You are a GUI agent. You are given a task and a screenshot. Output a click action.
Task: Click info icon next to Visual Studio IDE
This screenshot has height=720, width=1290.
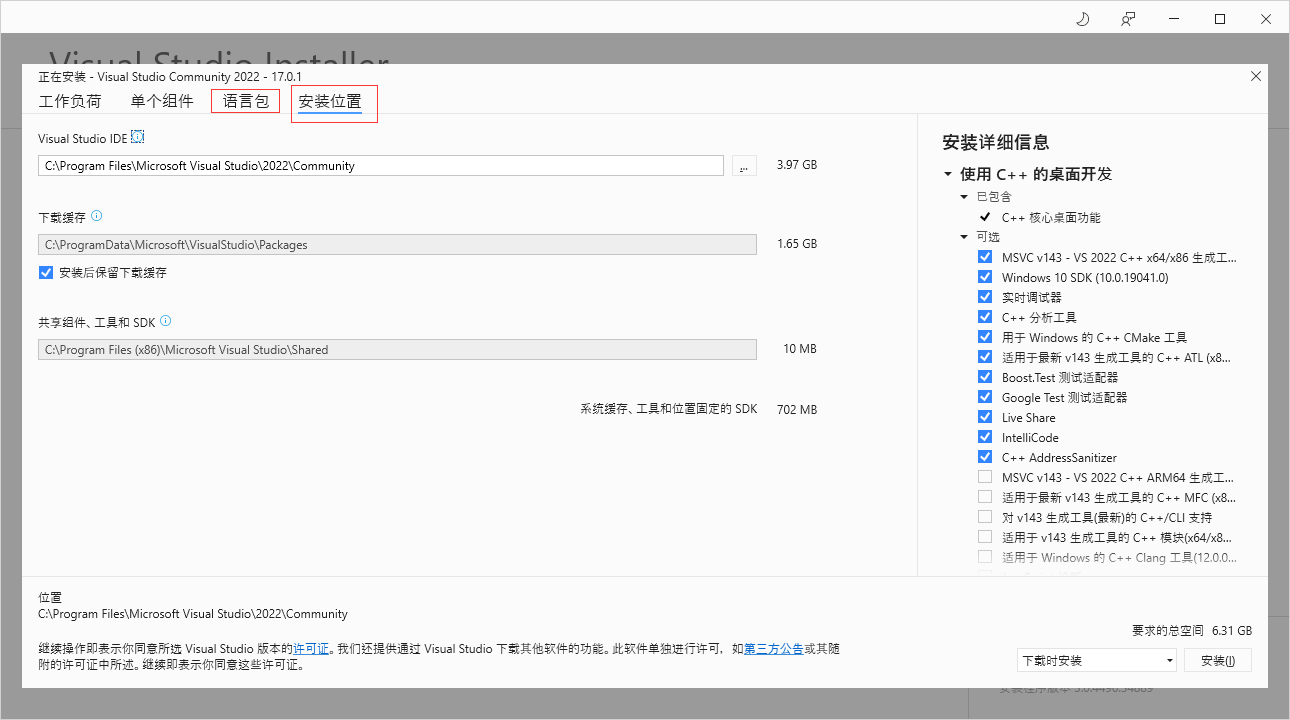(x=138, y=137)
